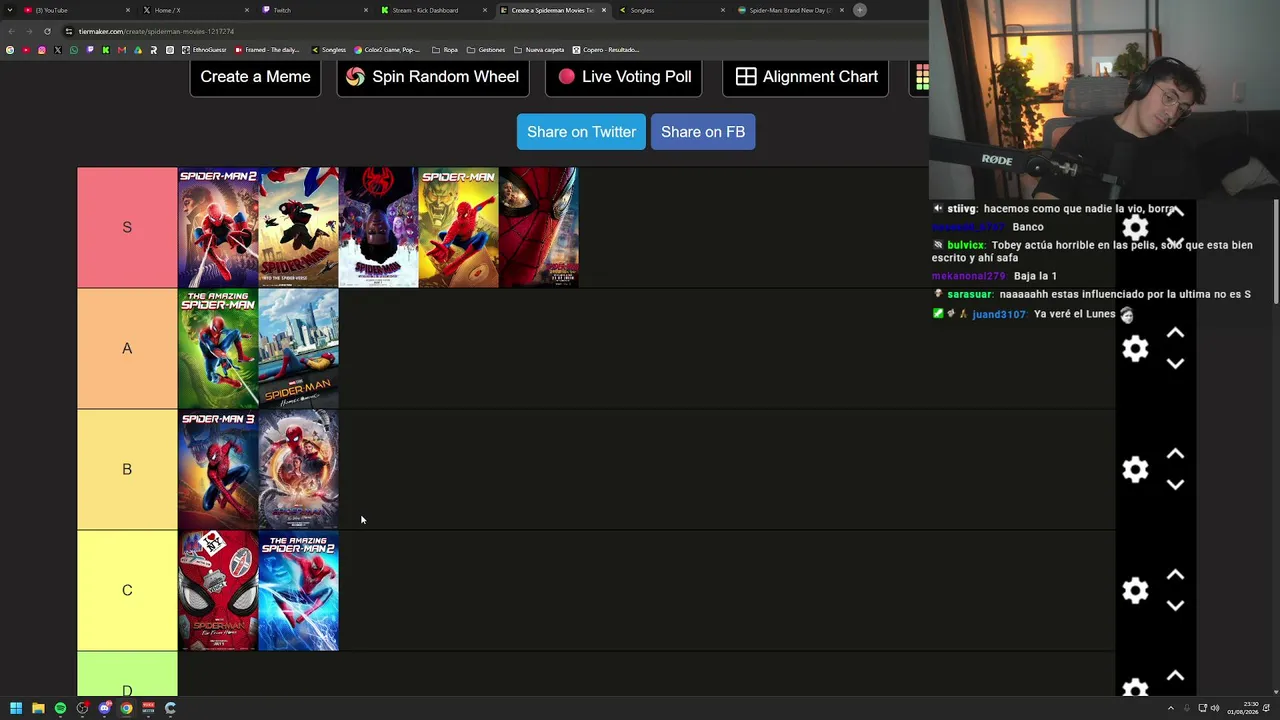Reload the tiermaker page

[x=47, y=31]
